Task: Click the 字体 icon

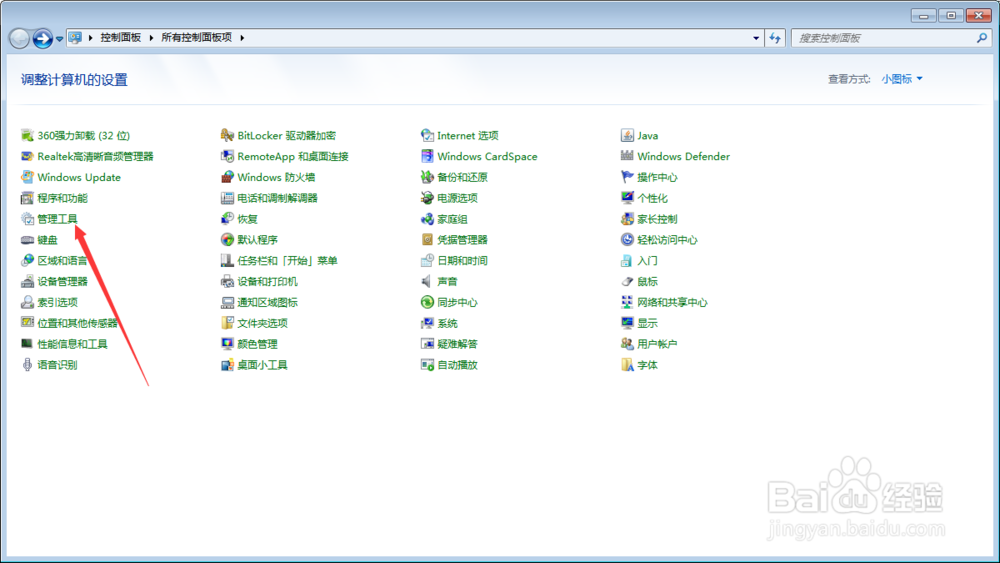Action: tap(627, 365)
